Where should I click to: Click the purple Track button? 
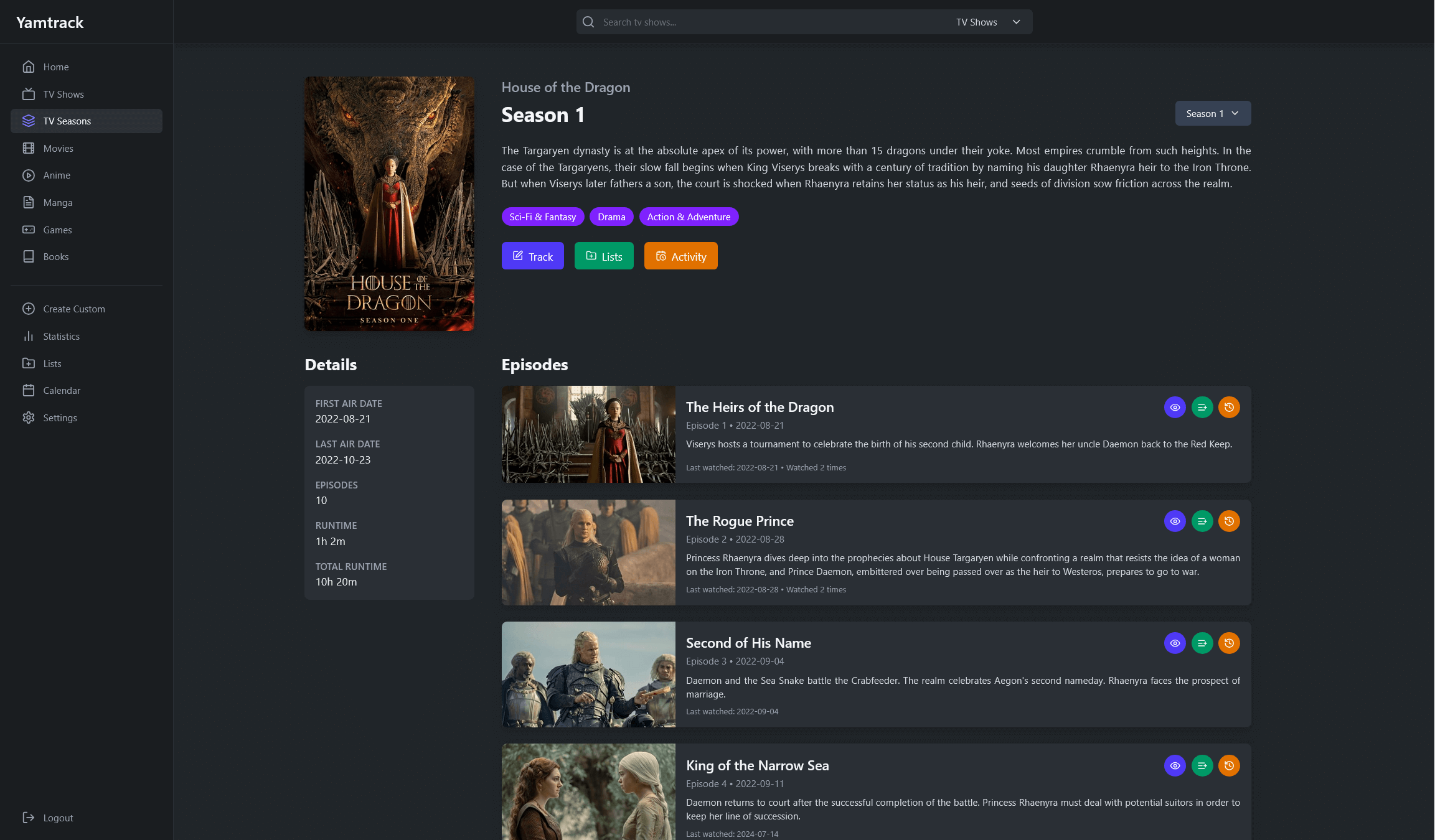point(532,256)
